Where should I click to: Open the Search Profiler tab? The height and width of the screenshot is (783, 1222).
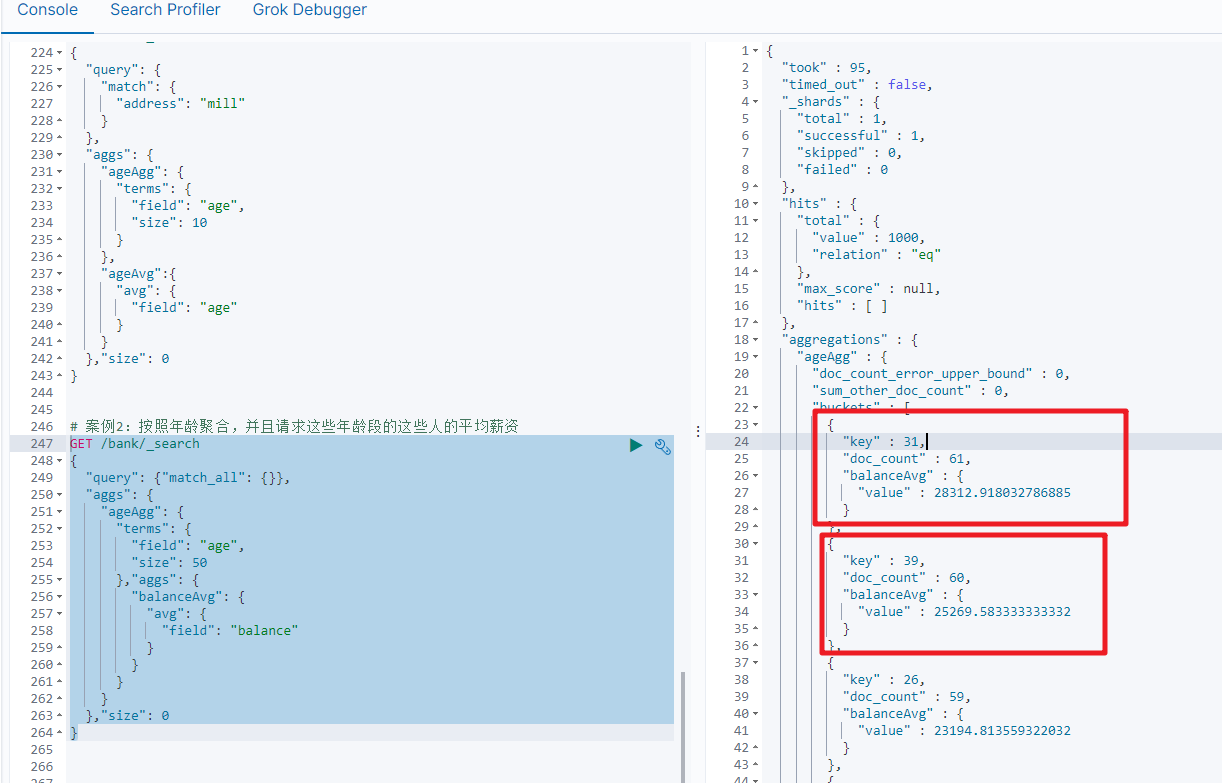point(165,10)
